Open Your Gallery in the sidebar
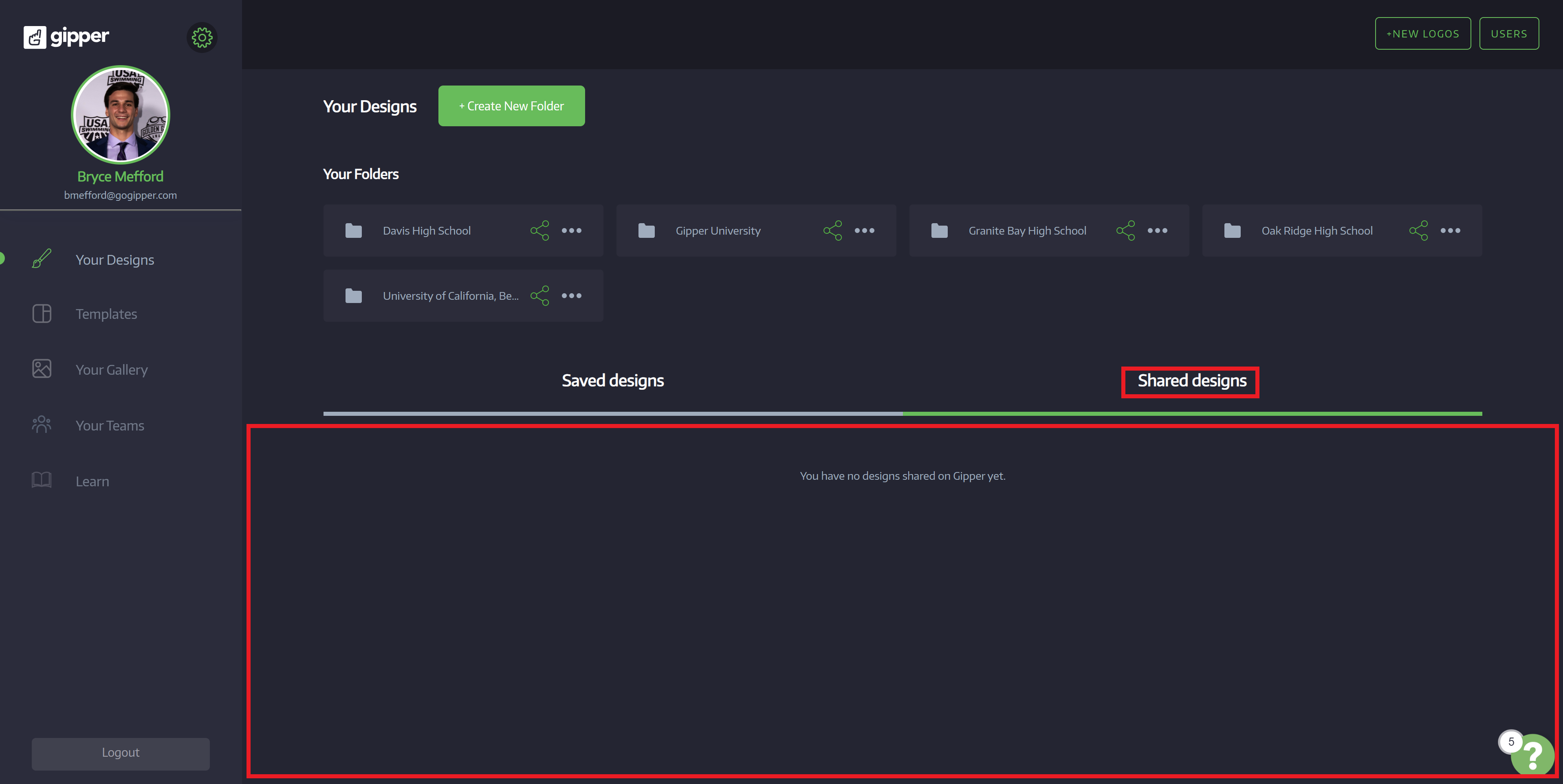 pyautogui.click(x=112, y=370)
